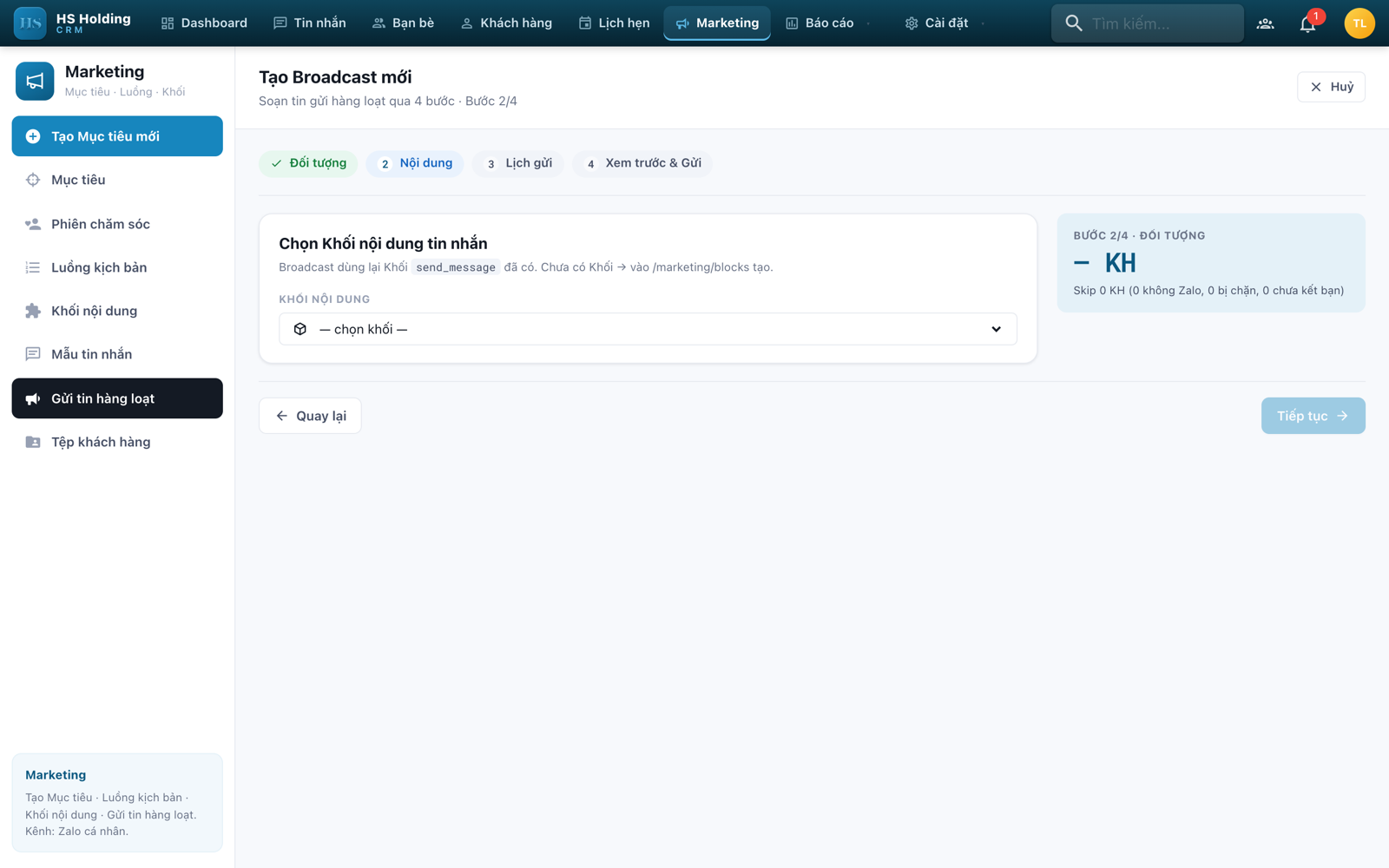Click the cube icon in chọn khối field
Image resolution: width=1389 pixels, height=868 pixels.
point(300,329)
